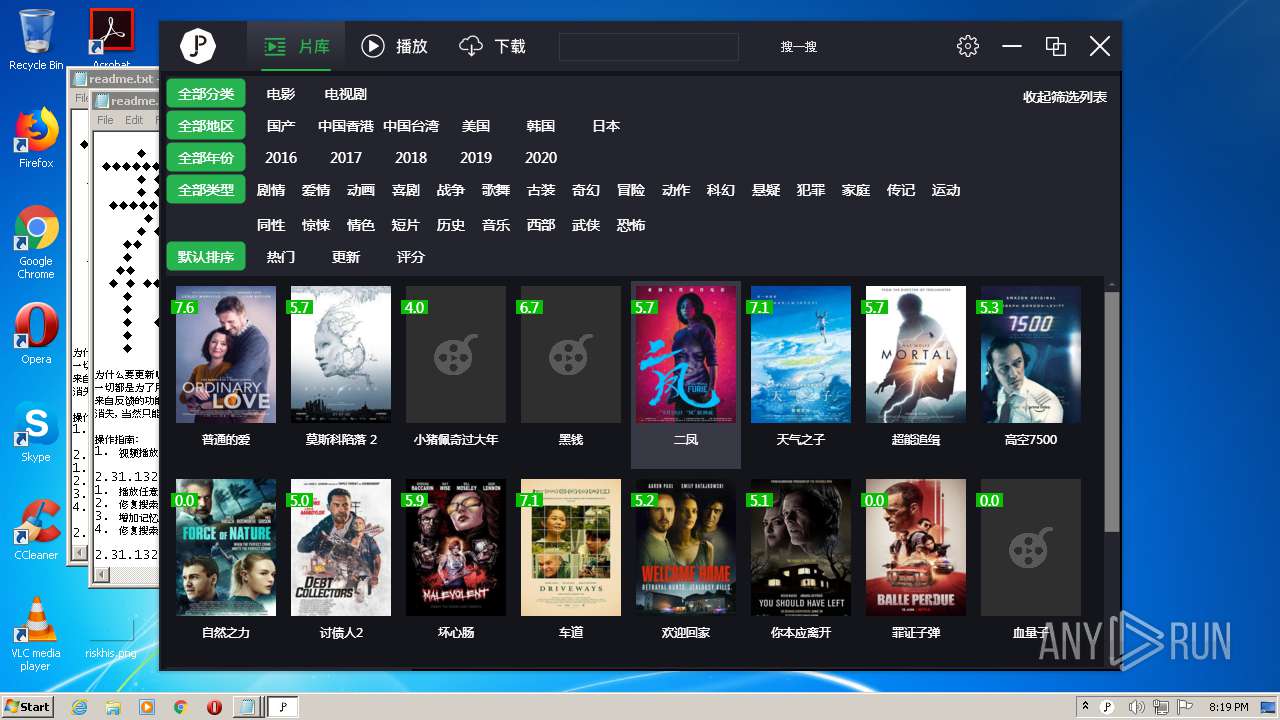Select the 全部分类 all categories filter
1280x720 pixels.
(206, 94)
